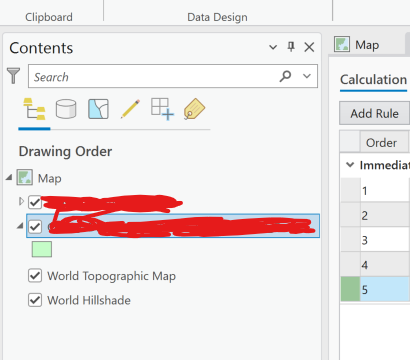Click the light green layer symbol swatch
The width and height of the screenshot is (410, 360).
point(42,249)
